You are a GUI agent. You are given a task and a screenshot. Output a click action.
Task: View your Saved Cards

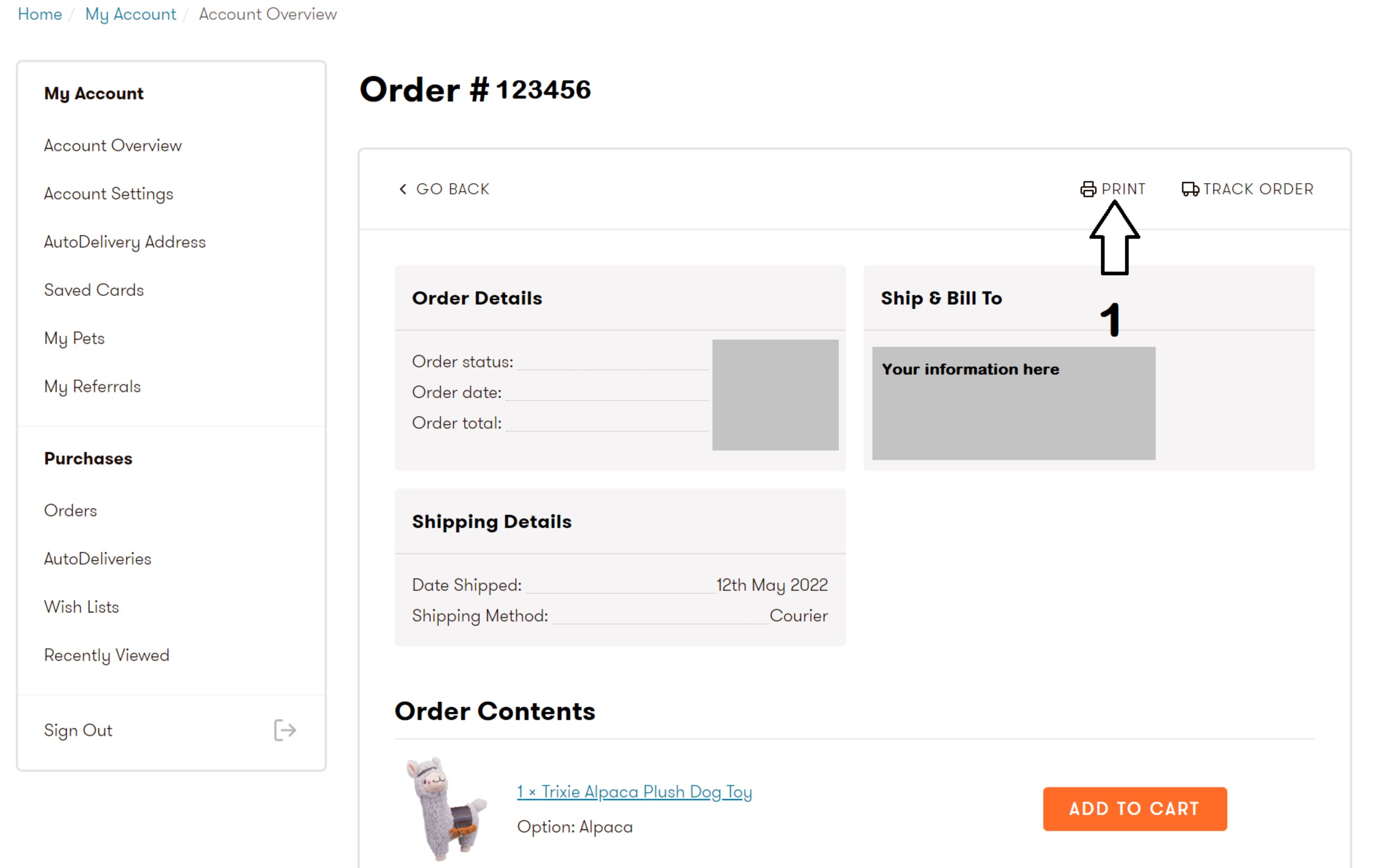[x=93, y=290]
